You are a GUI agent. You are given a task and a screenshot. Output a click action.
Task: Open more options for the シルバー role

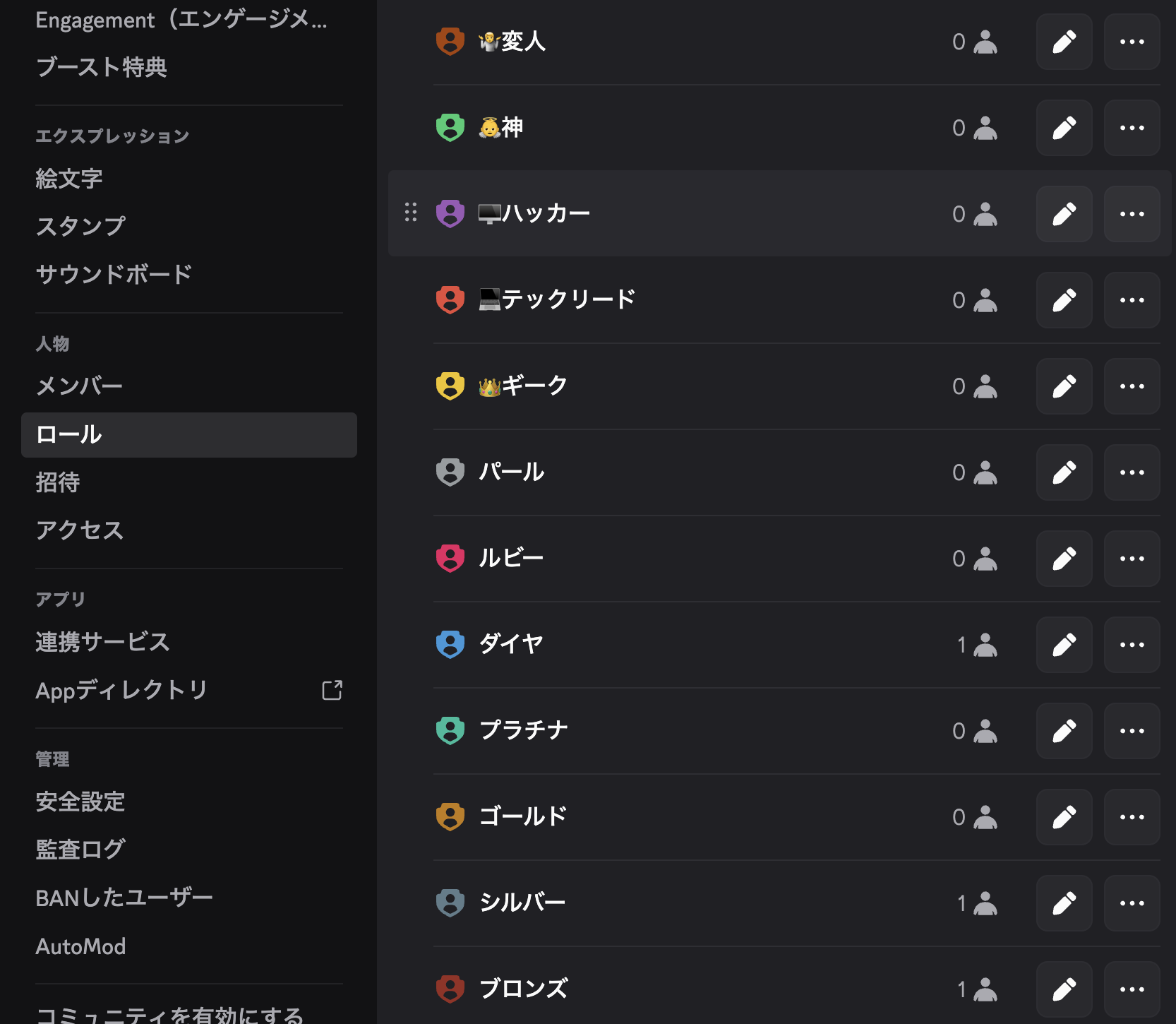(x=1132, y=903)
